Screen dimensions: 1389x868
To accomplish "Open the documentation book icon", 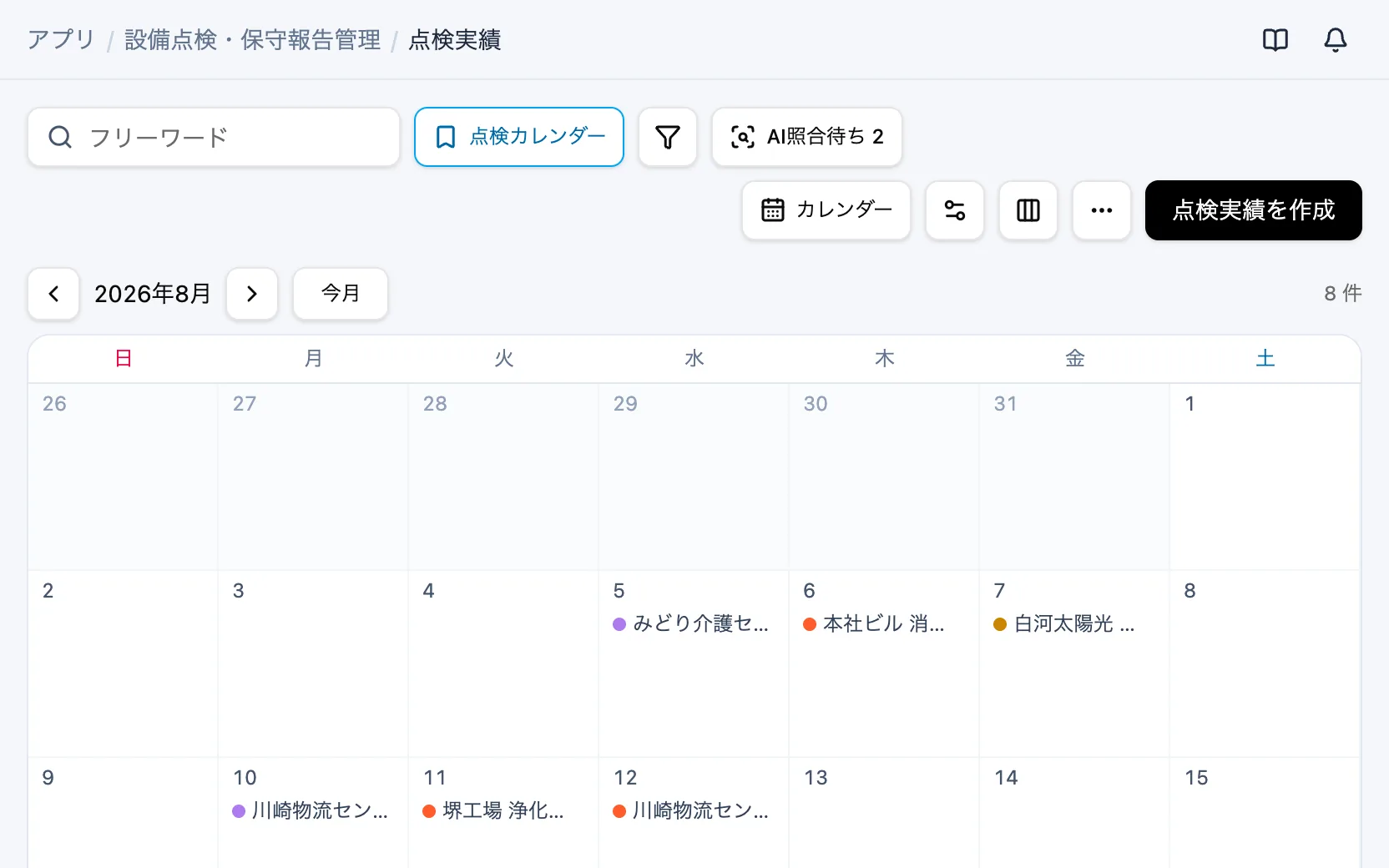I will pos(1275,40).
